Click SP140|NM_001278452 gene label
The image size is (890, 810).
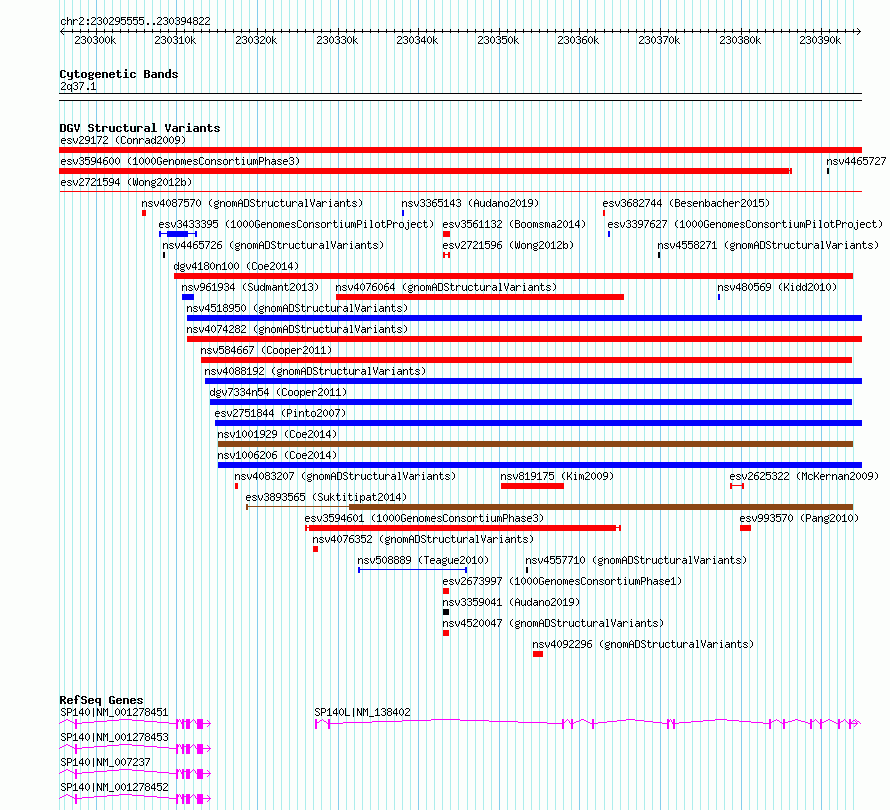(114, 787)
